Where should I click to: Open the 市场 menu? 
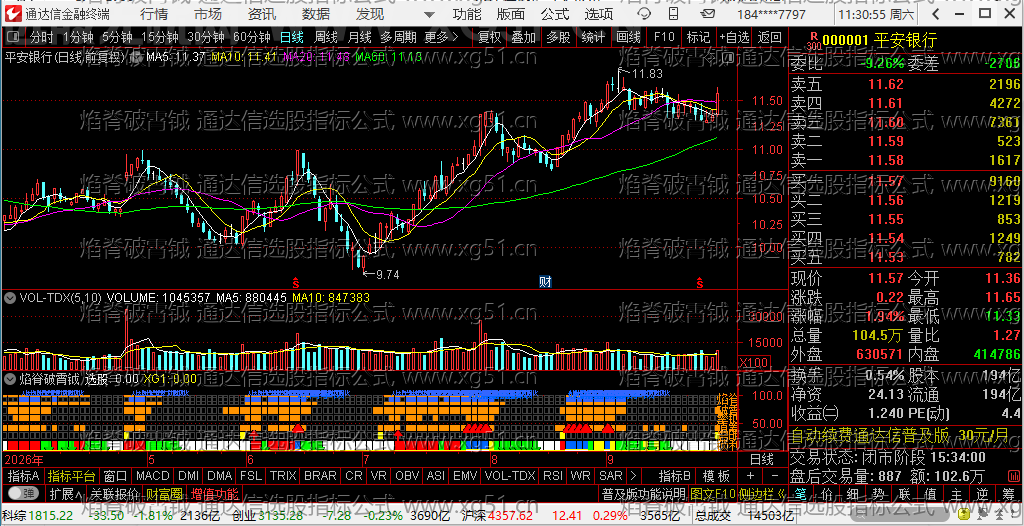tap(208, 14)
